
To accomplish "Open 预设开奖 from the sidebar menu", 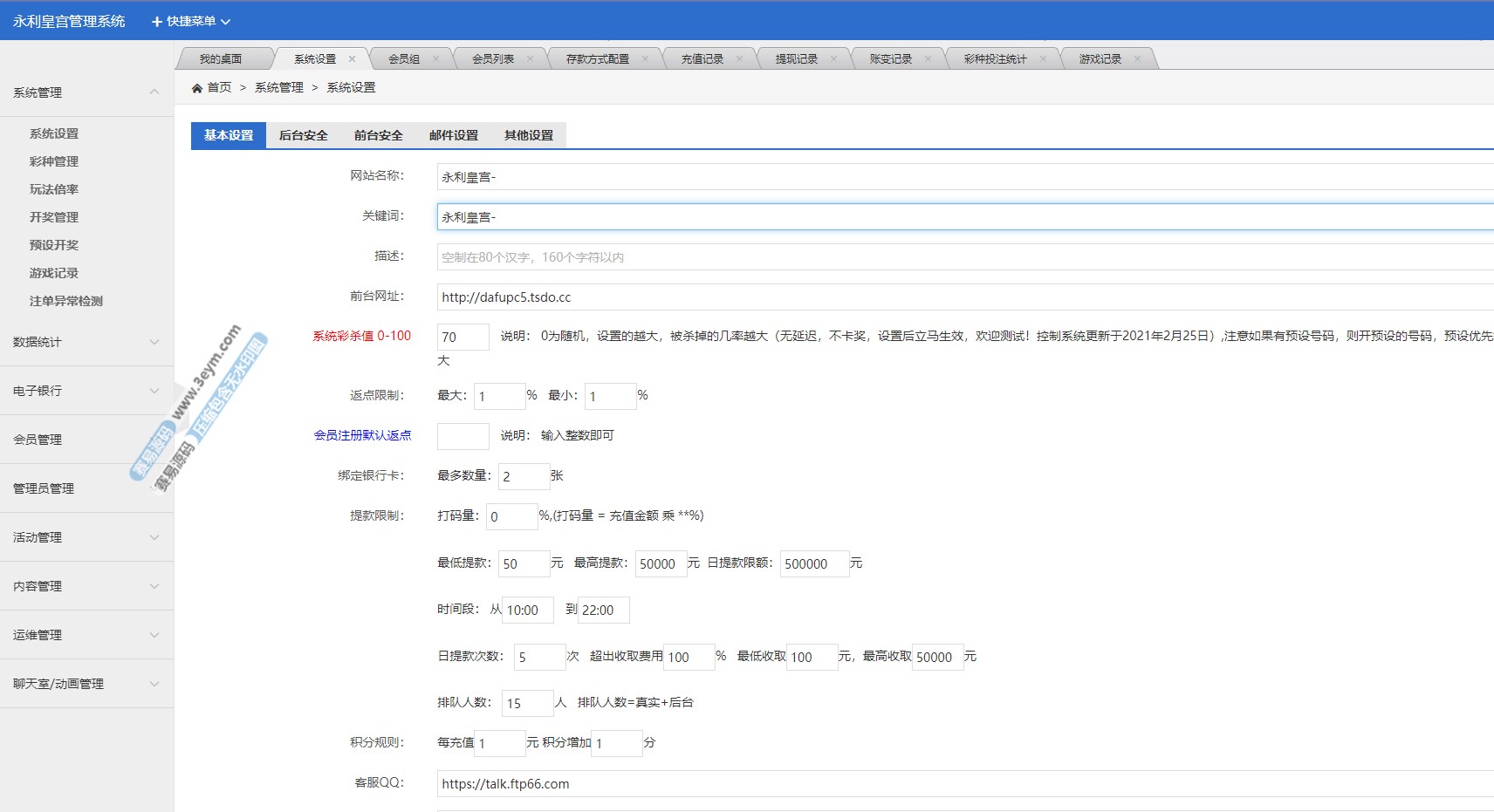I will (x=54, y=245).
